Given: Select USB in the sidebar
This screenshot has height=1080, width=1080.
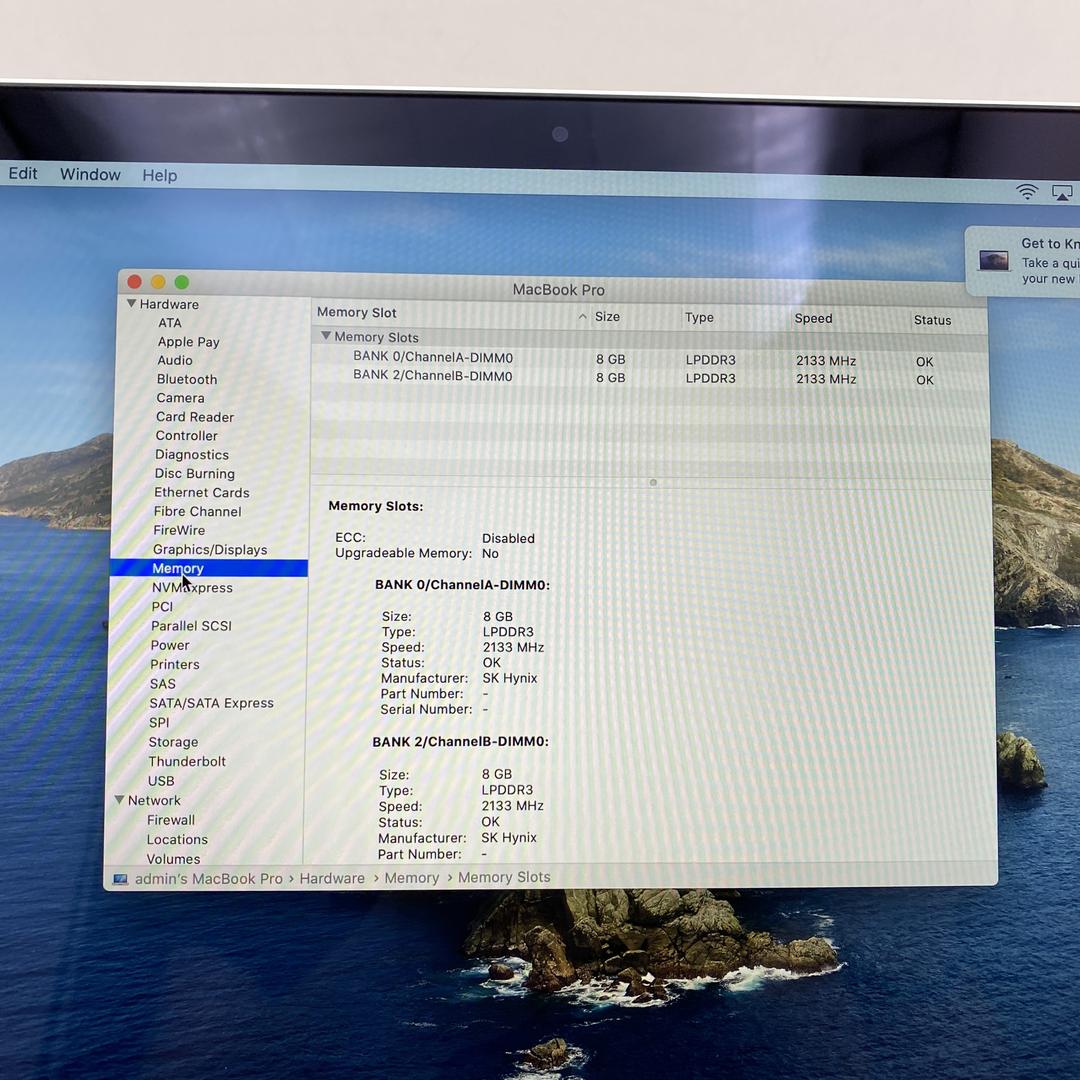Looking at the screenshot, I should click(161, 781).
